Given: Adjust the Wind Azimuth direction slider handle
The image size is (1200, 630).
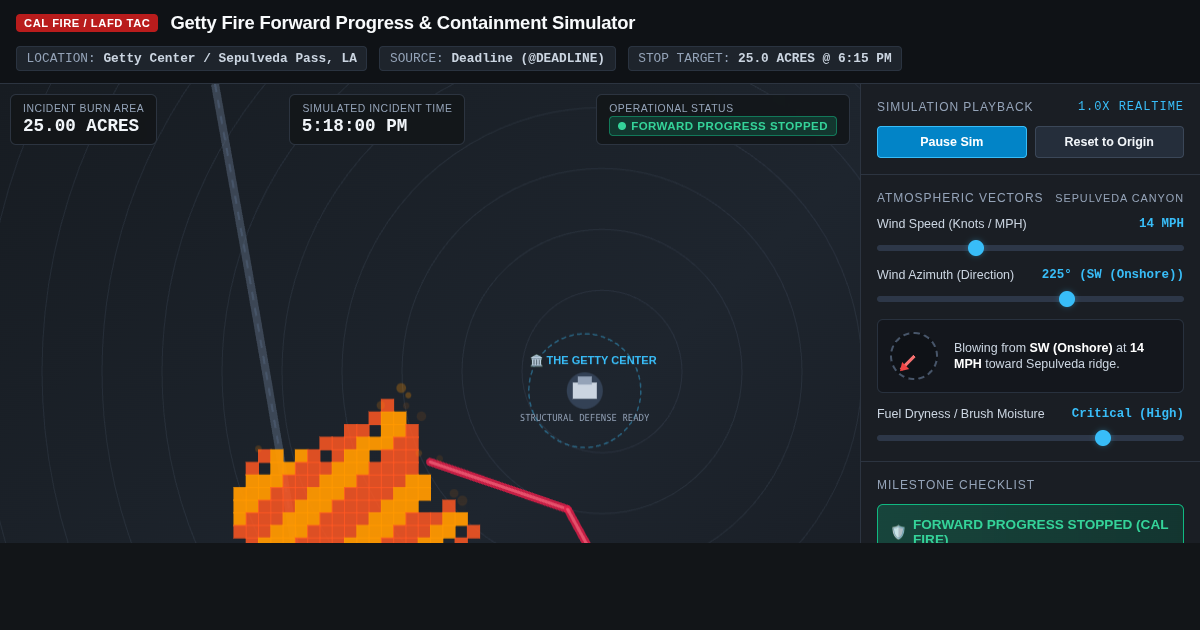Looking at the screenshot, I should tap(1067, 299).
